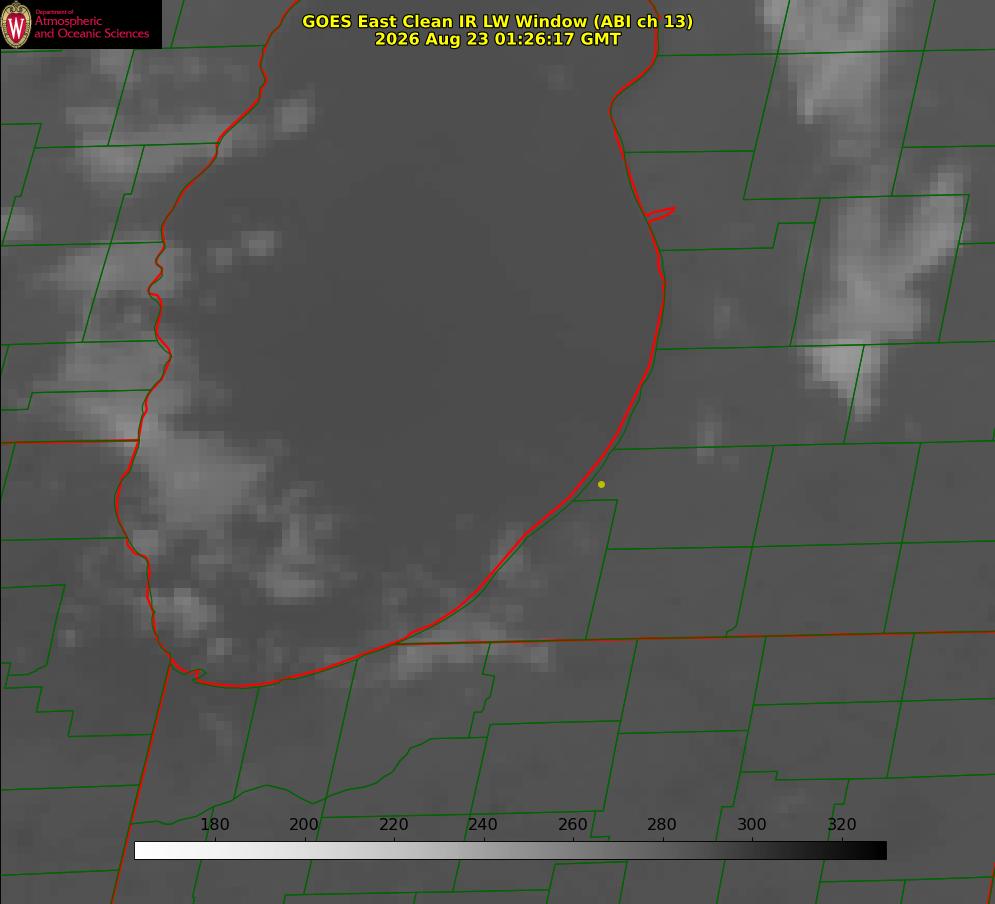
Task: Click the GOES East Clean IR title
Action: pos(497,21)
